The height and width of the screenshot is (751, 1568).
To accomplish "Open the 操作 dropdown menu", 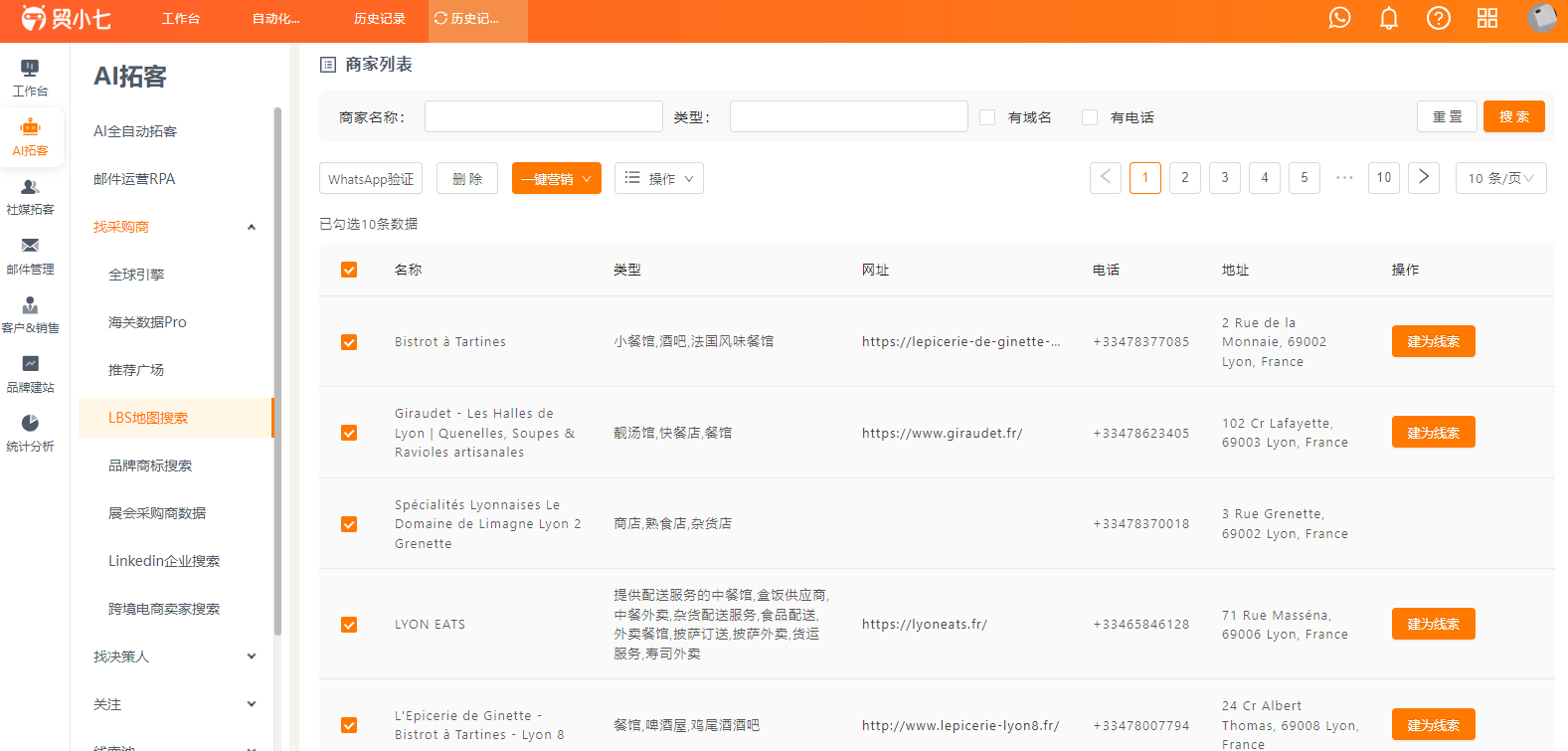I will point(659,178).
